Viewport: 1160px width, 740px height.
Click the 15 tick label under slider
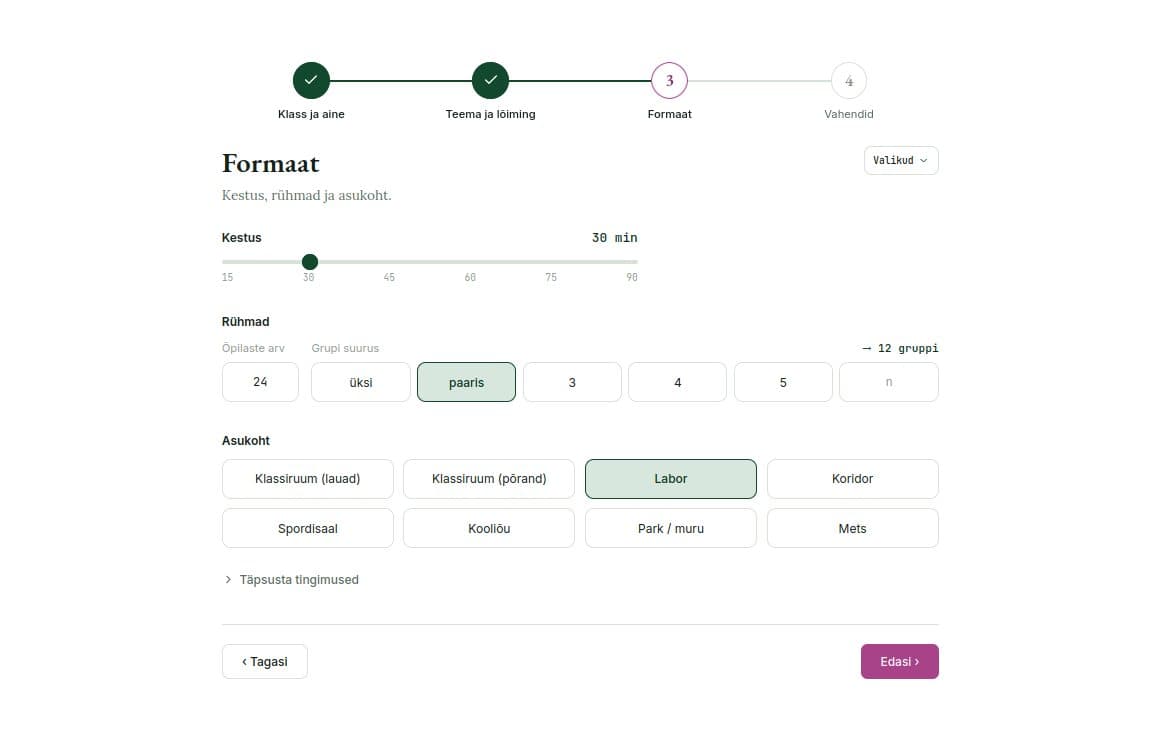228,278
